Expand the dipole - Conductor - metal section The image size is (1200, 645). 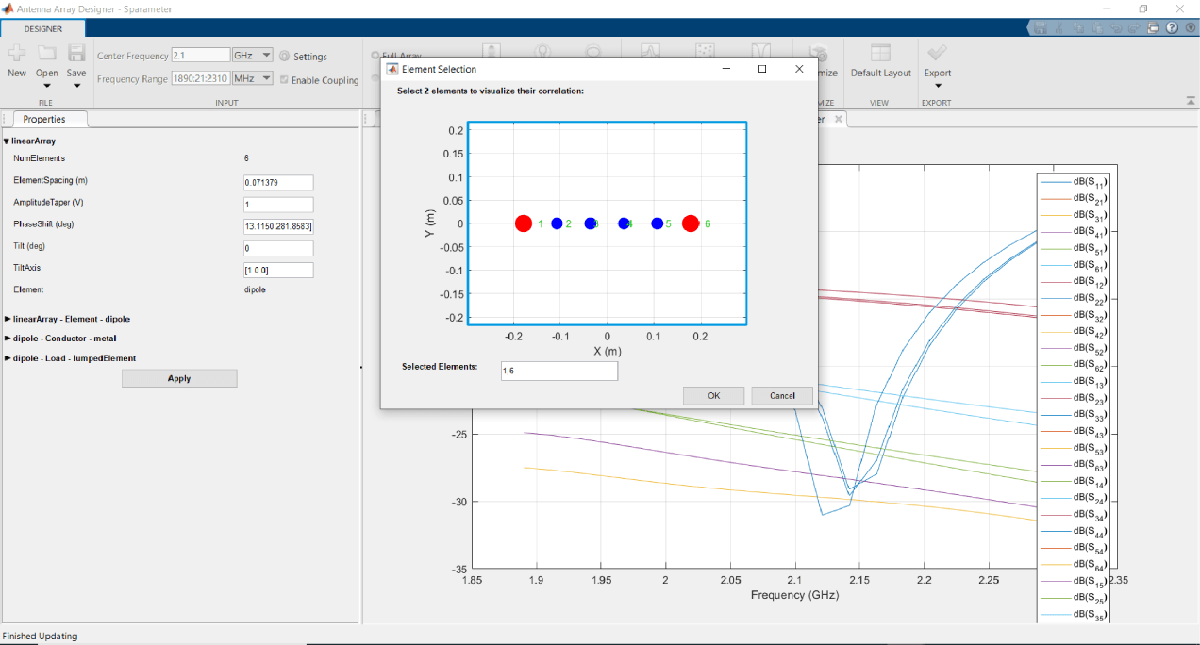click(9, 338)
